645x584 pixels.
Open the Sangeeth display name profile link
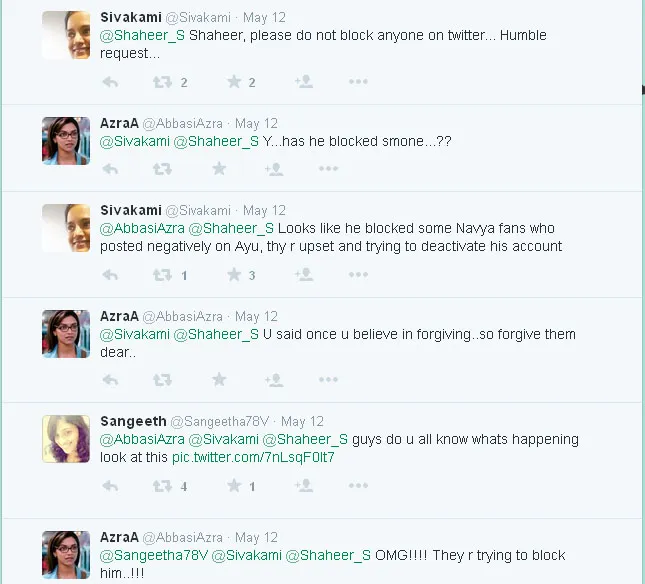pyautogui.click(x=133, y=422)
